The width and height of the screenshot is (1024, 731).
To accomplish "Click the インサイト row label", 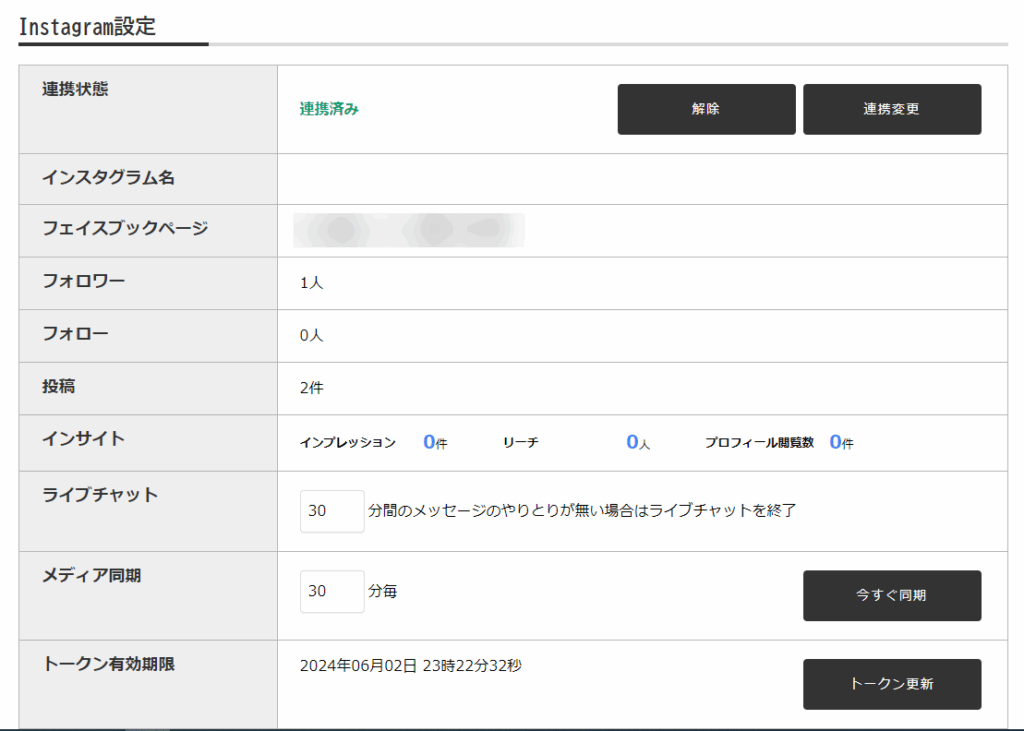I will click(83, 438).
